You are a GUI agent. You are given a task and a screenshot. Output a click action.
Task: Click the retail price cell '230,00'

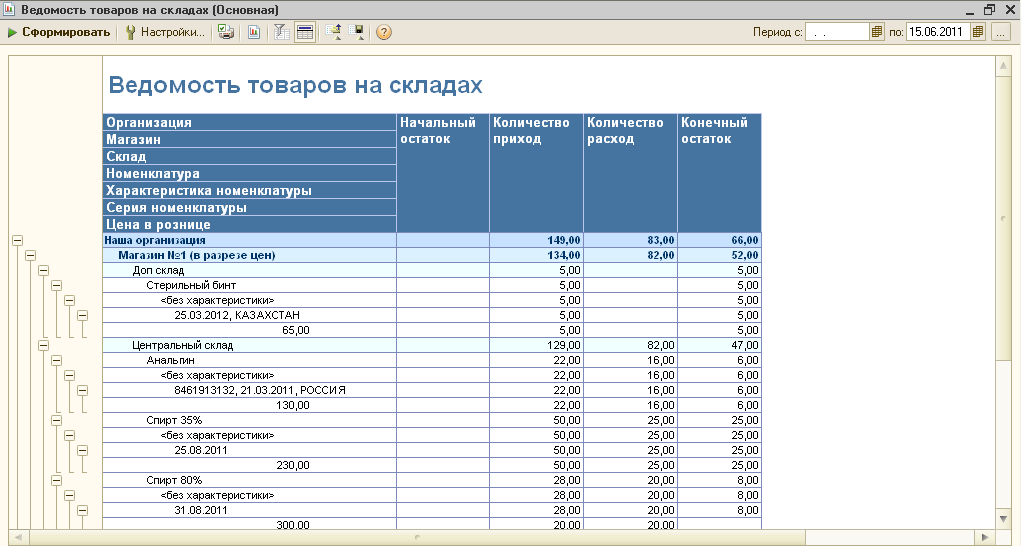[293, 465]
